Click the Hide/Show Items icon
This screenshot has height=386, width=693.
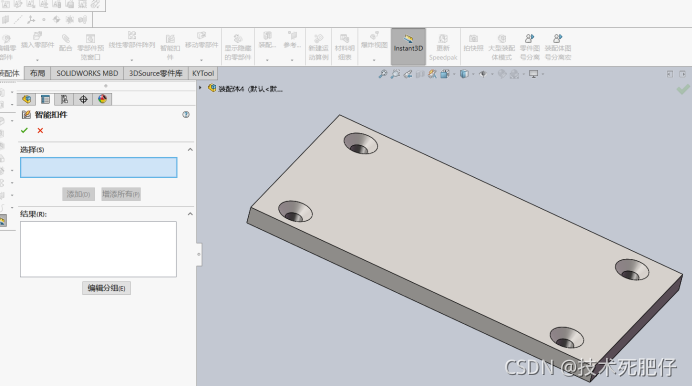coord(483,74)
